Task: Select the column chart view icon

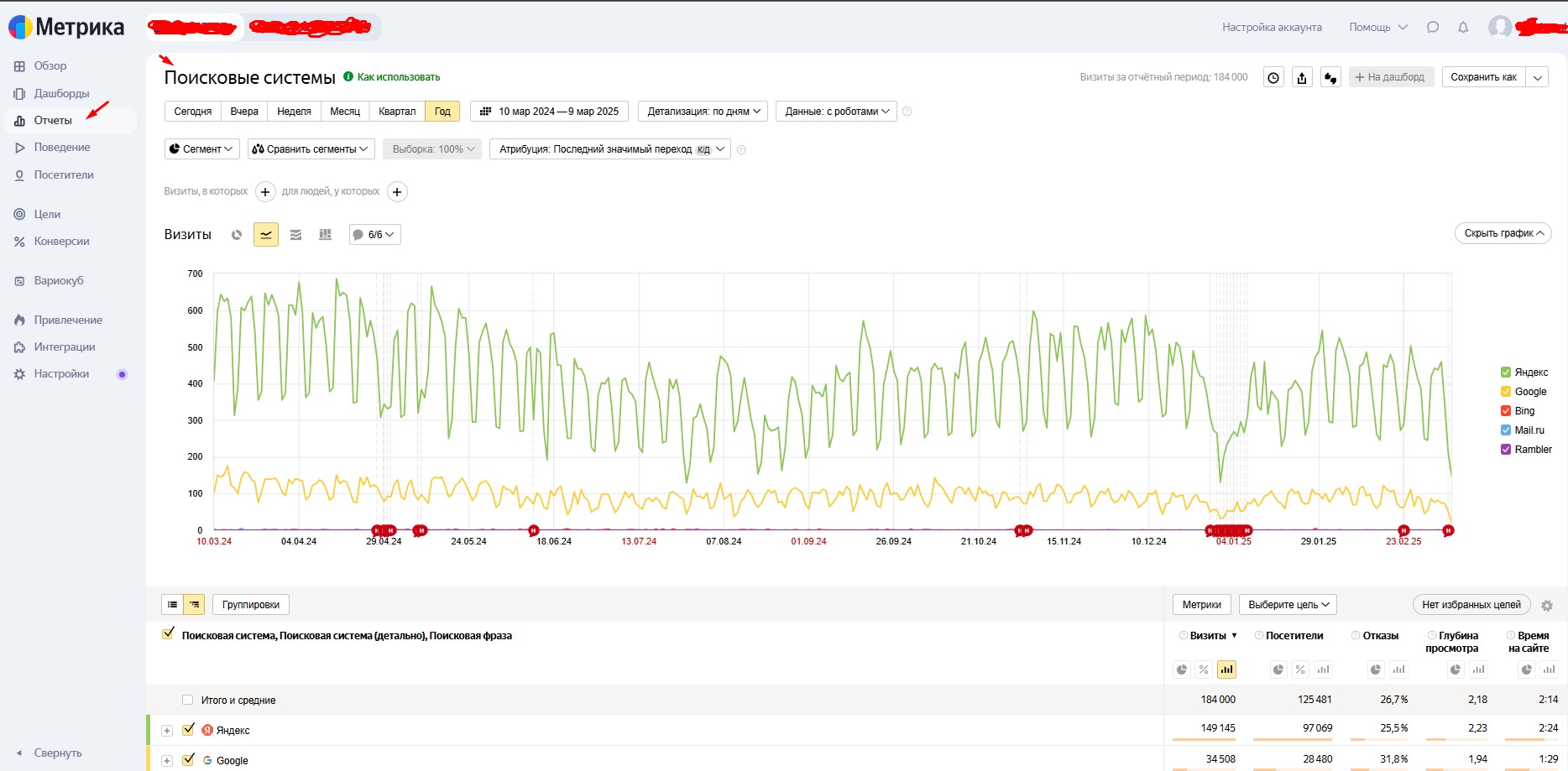Action: click(326, 235)
